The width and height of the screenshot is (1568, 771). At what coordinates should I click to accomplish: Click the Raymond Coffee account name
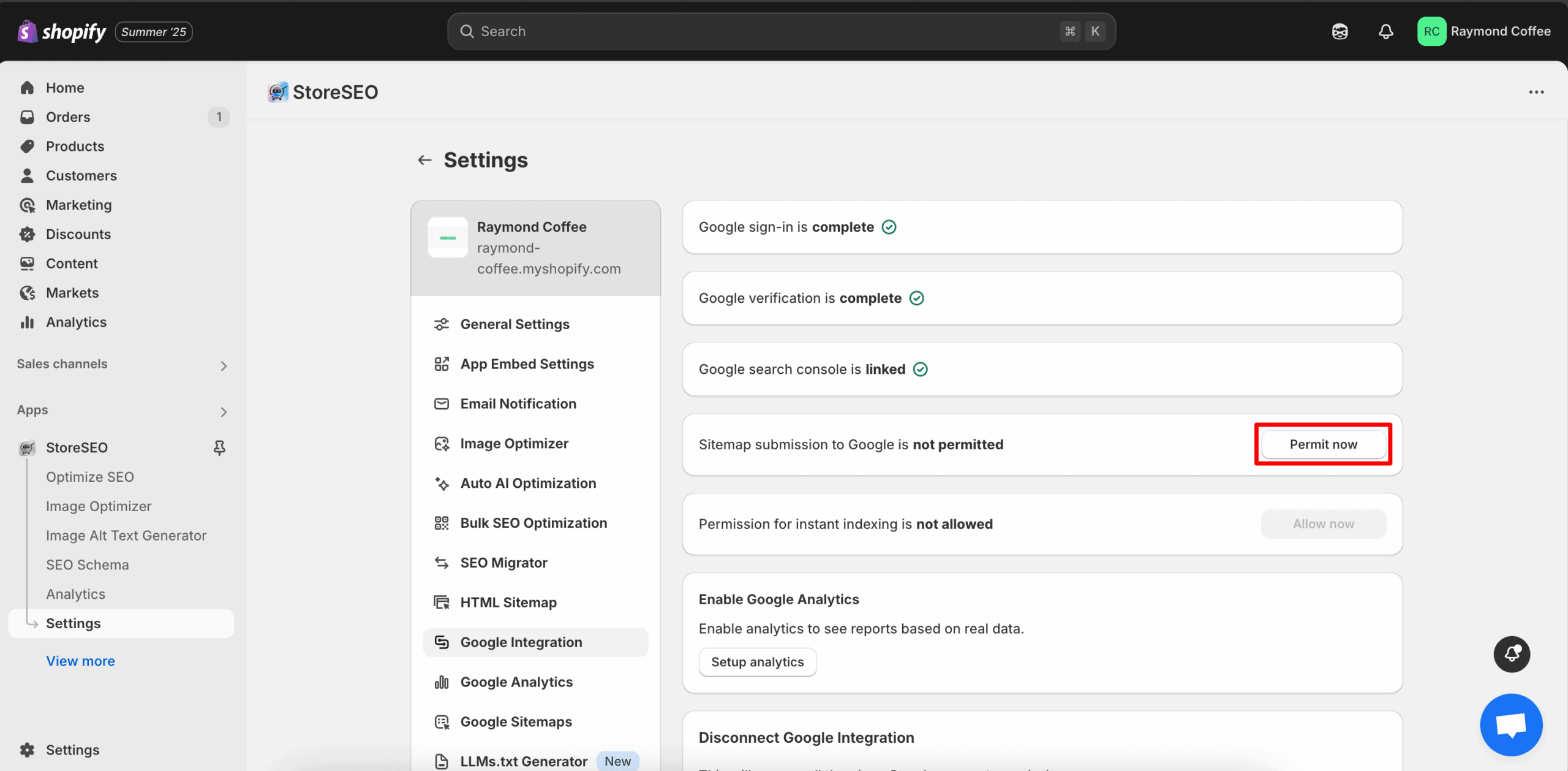(x=1500, y=31)
